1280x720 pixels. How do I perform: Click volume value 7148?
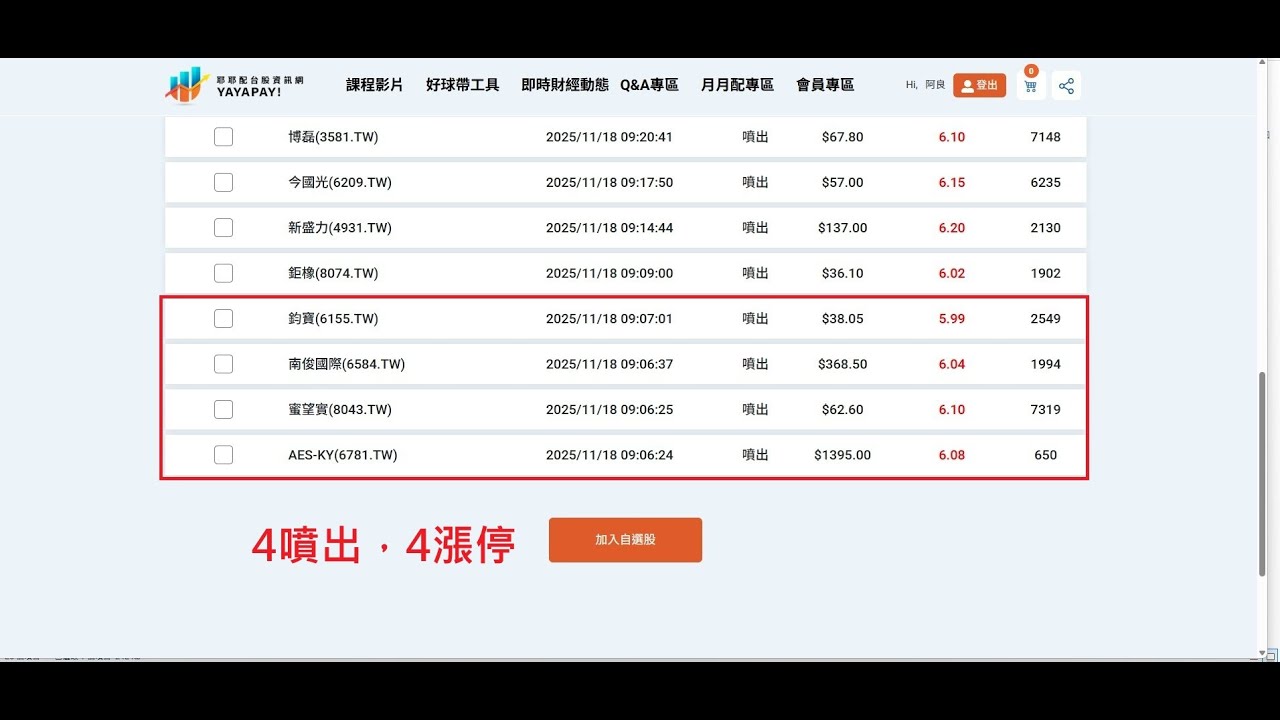click(1045, 137)
